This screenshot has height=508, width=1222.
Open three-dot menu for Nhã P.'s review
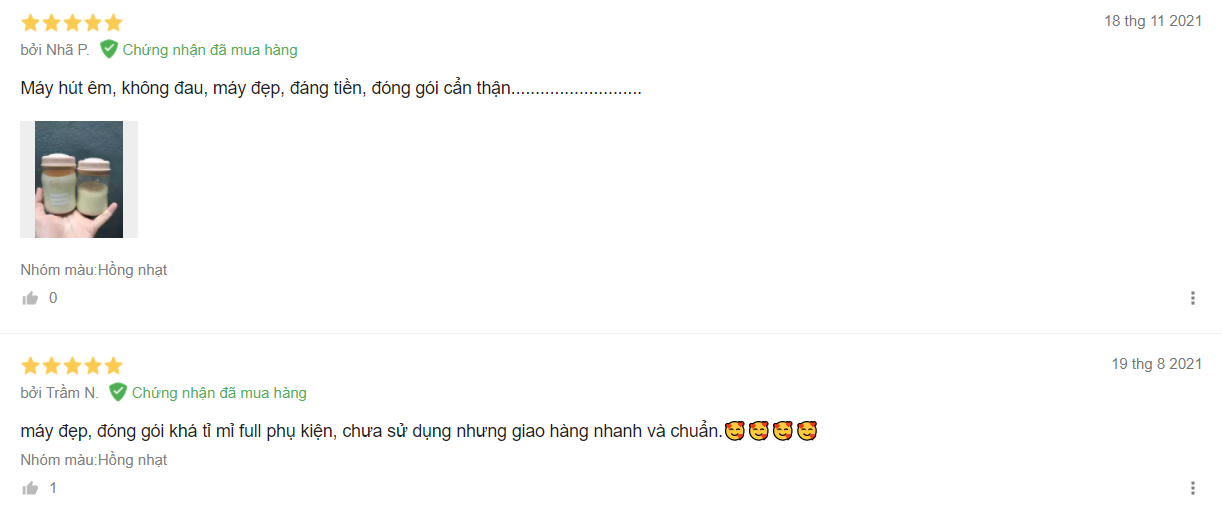(1192, 298)
